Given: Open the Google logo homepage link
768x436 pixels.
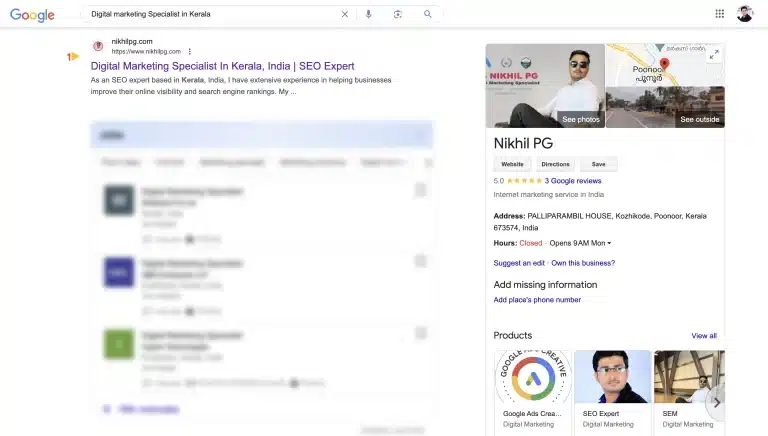Looking at the screenshot, I should [x=32, y=15].
